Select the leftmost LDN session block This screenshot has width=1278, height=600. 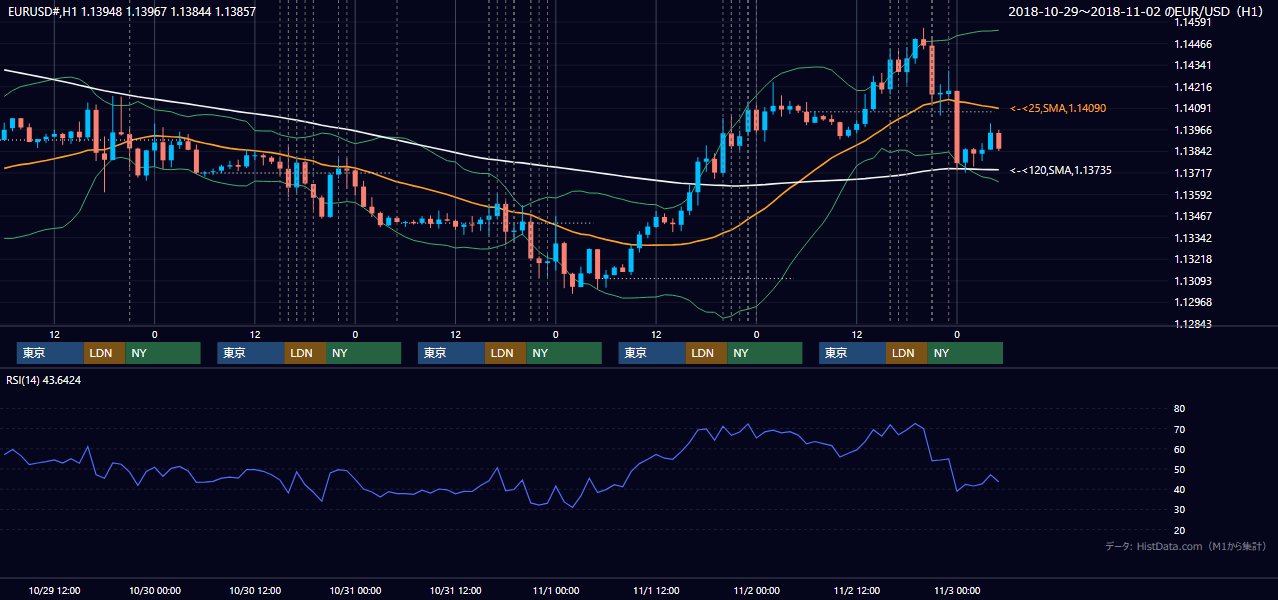tap(105, 353)
